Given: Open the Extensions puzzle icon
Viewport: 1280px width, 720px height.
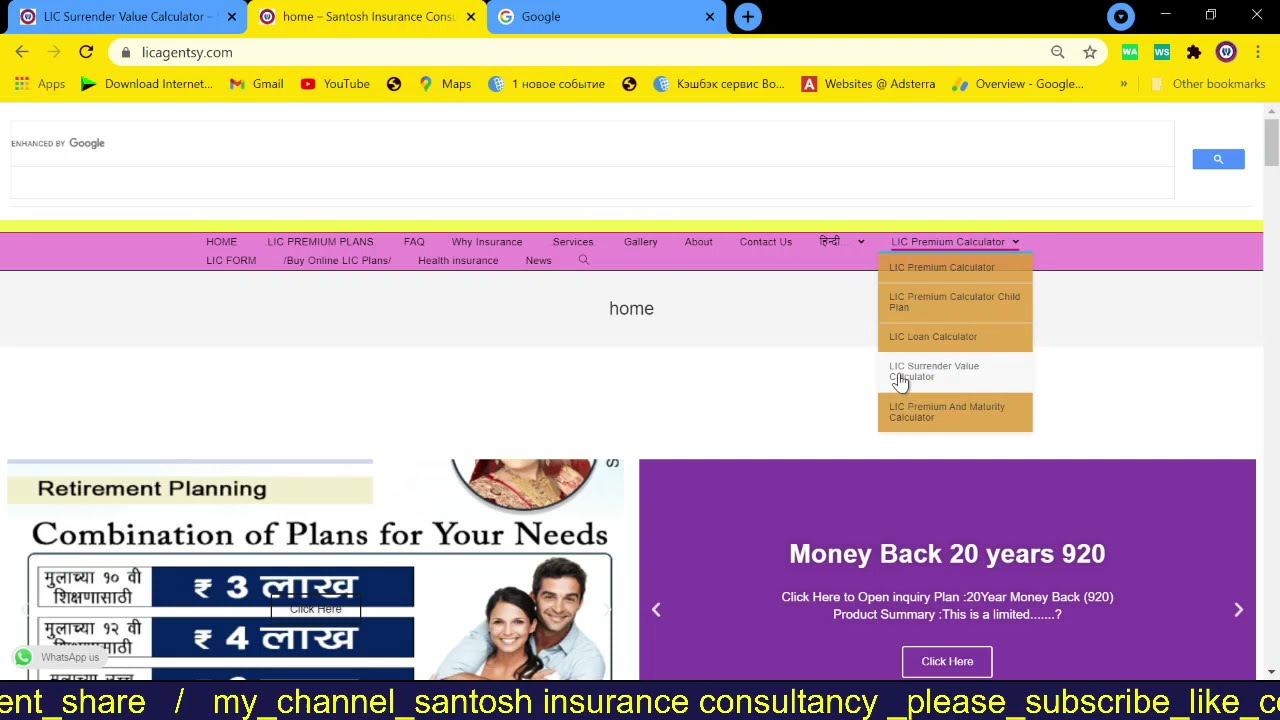Looking at the screenshot, I should click(x=1194, y=52).
